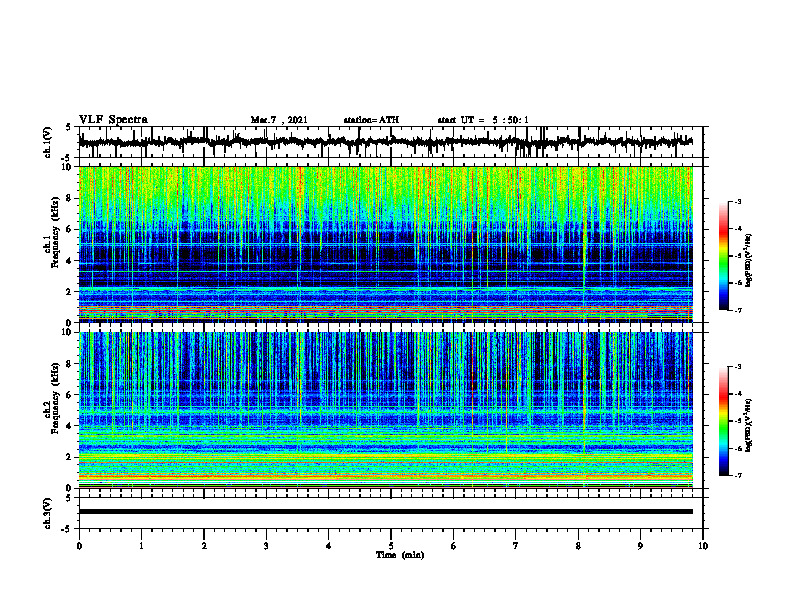Click time axis tick label "9"
Screen dimensions: 792x612
[x=640, y=546]
